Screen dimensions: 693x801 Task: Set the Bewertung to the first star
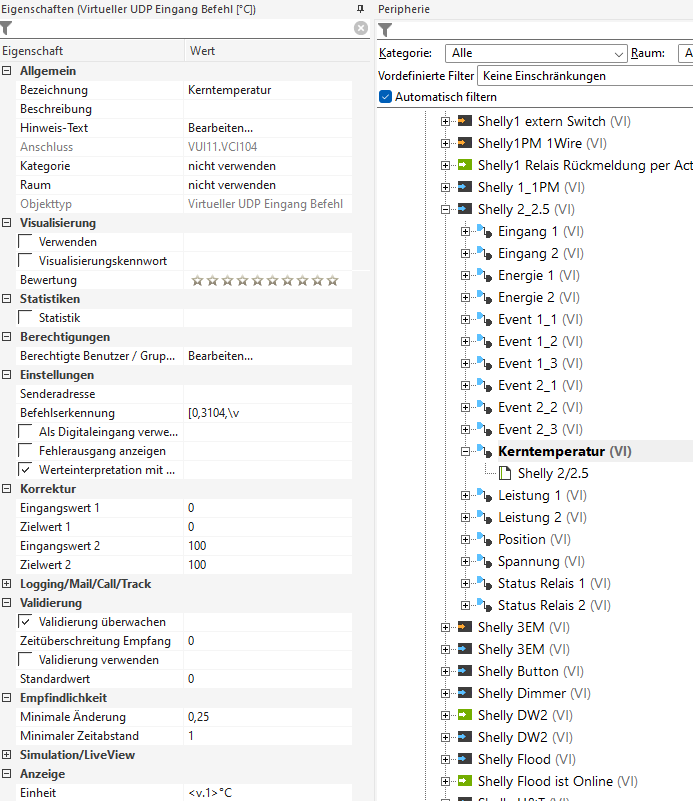pos(197,280)
